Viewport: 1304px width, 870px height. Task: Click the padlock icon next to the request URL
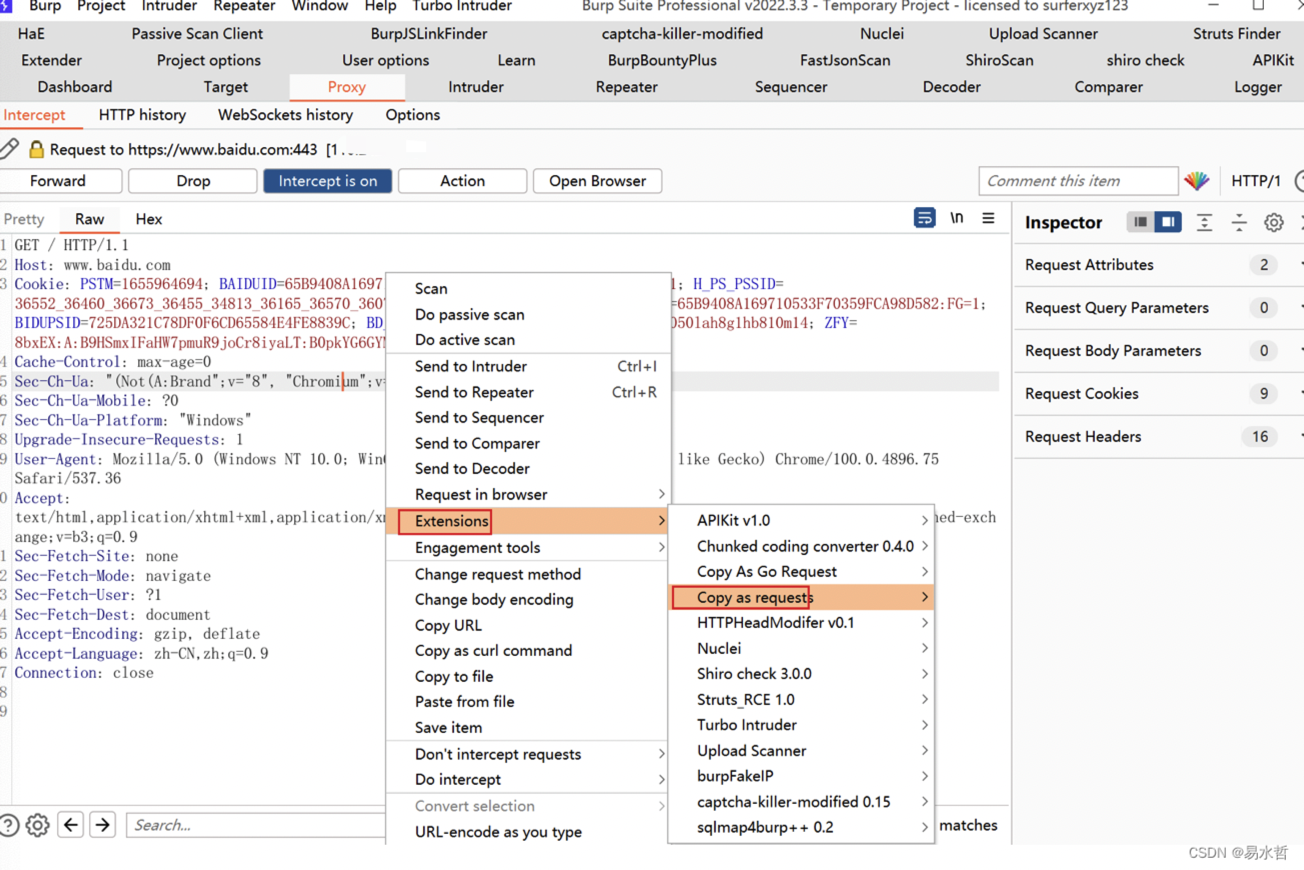36,150
